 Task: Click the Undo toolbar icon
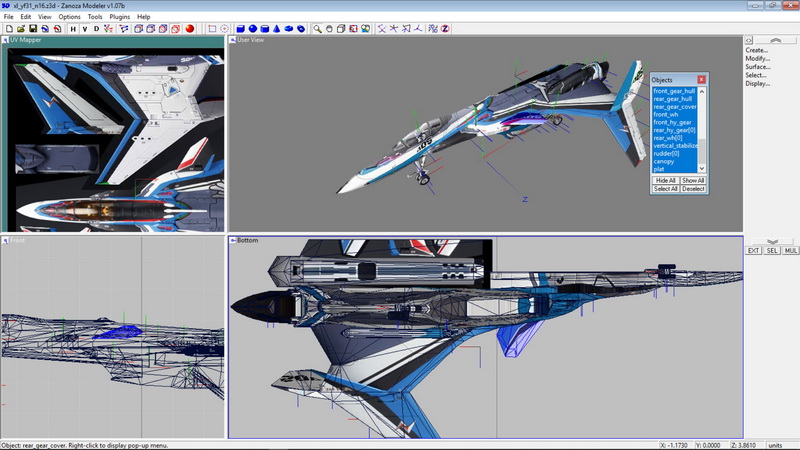click(45, 29)
